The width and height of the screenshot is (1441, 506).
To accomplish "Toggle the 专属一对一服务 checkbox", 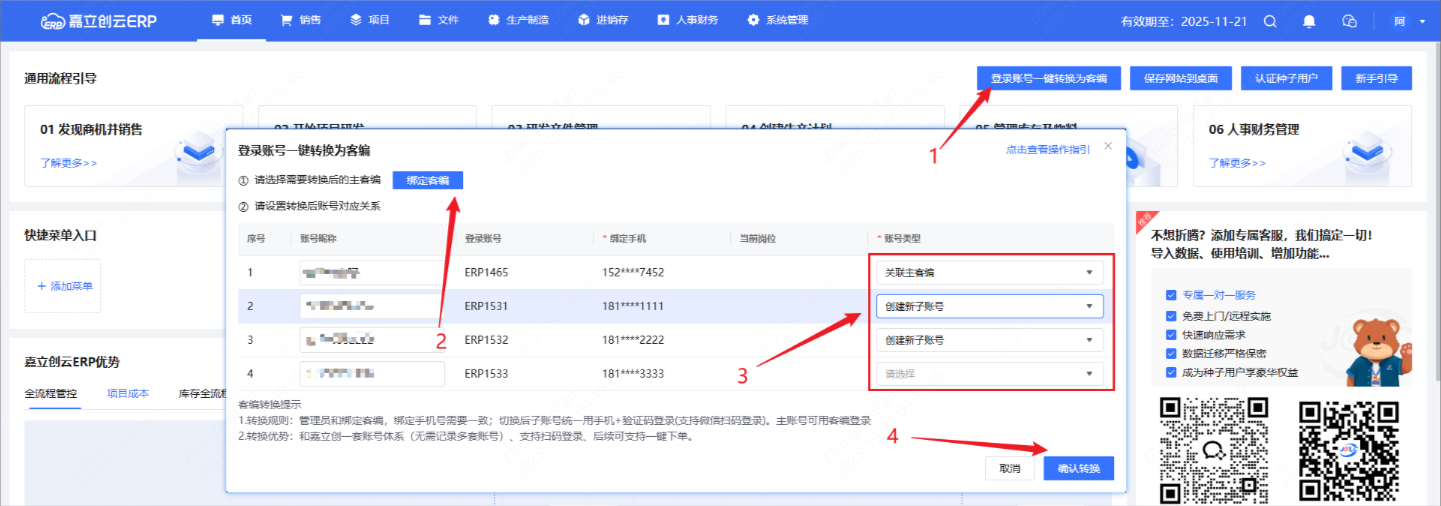I will click(1171, 295).
